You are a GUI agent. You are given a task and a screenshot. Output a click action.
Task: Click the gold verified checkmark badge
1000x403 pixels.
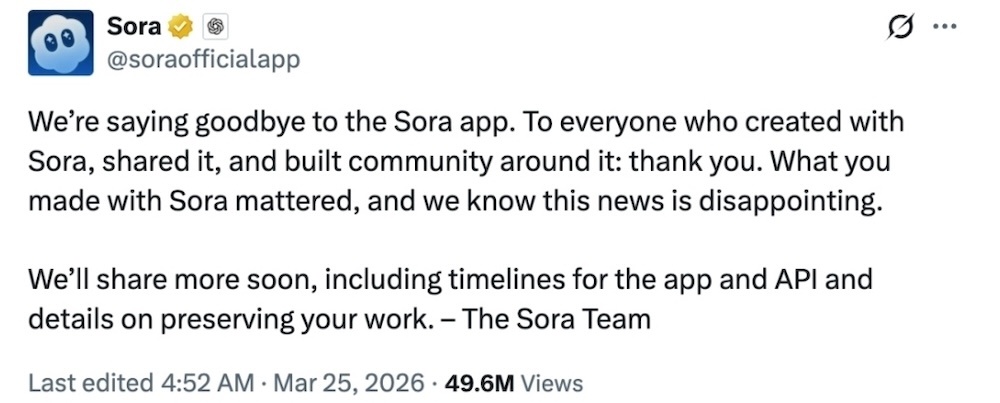(181, 27)
